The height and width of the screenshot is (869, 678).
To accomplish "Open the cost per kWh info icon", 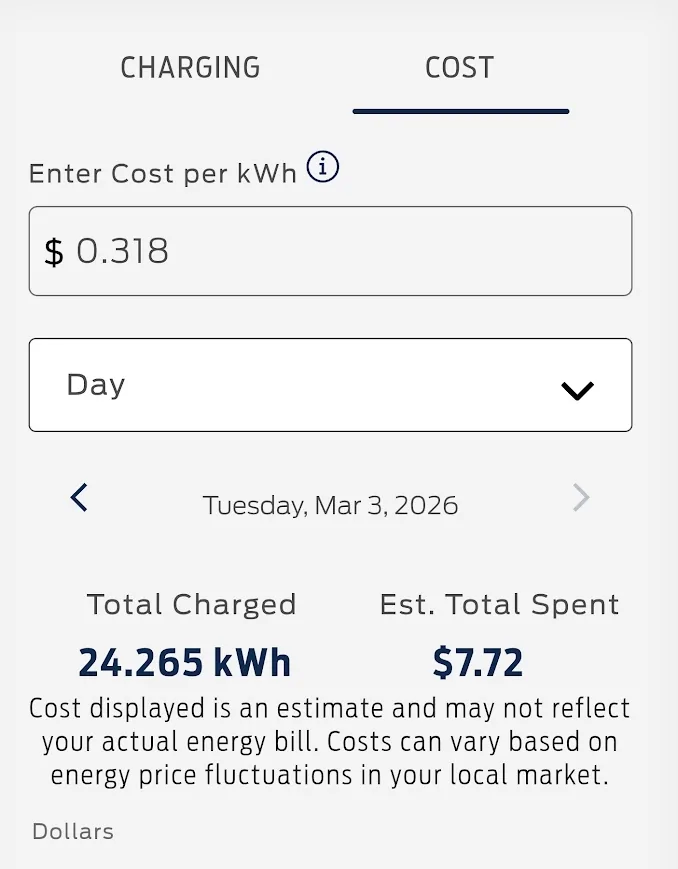I will click(323, 168).
